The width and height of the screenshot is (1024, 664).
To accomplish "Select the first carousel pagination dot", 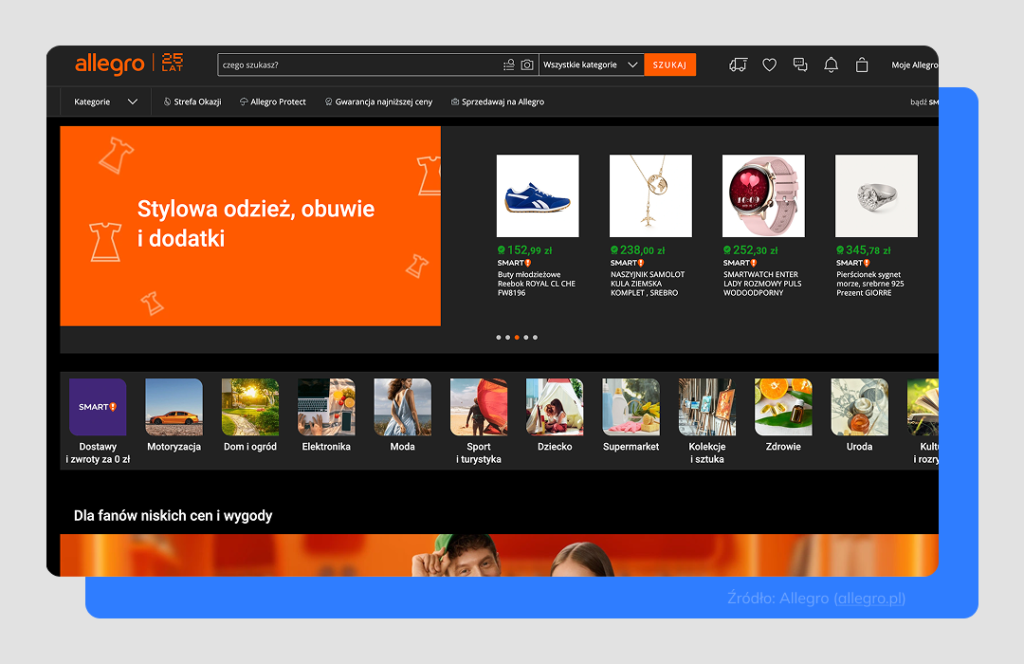I will pyautogui.click(x=498, y=338).
